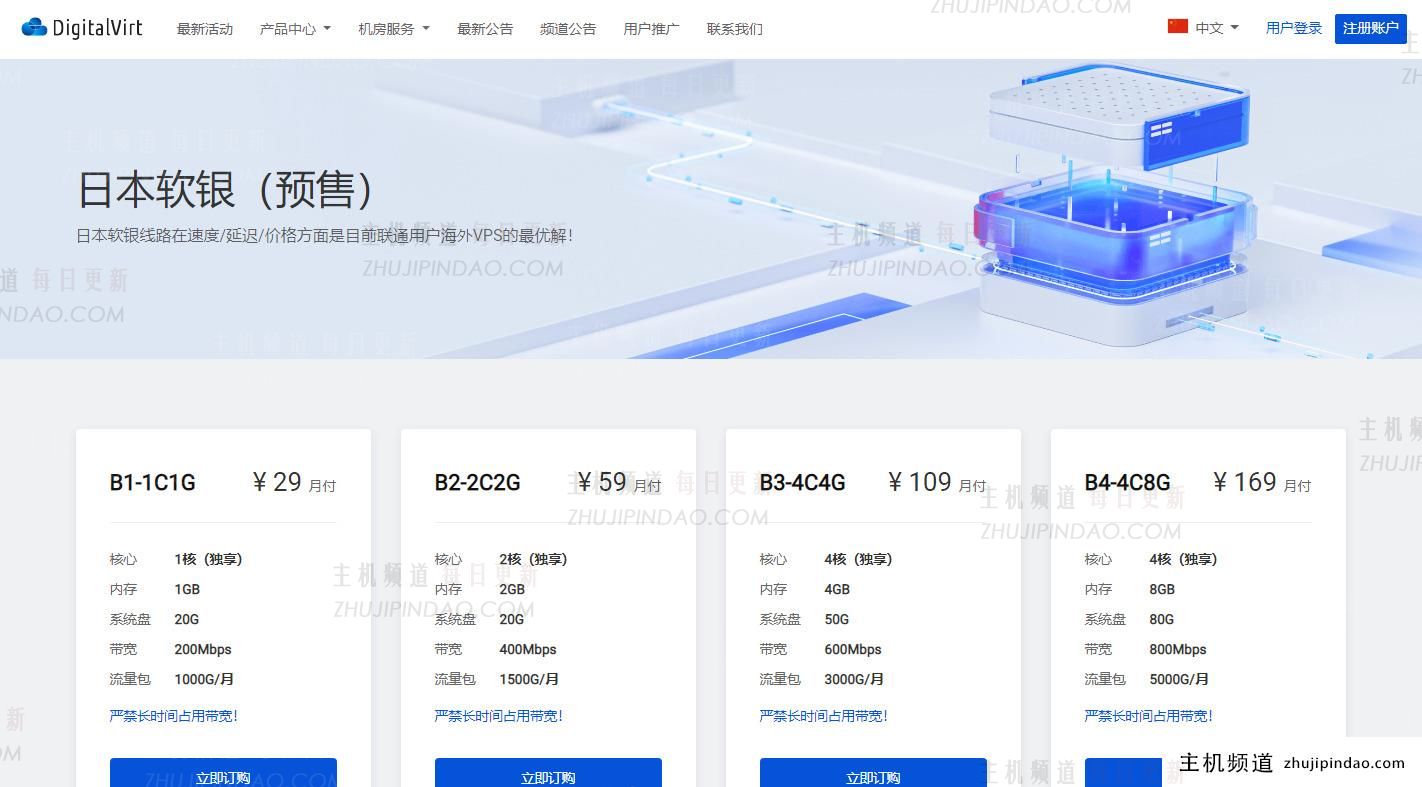
Task: Order the B1-1C1G plan with 立即订购
Action: pos(223,773)
